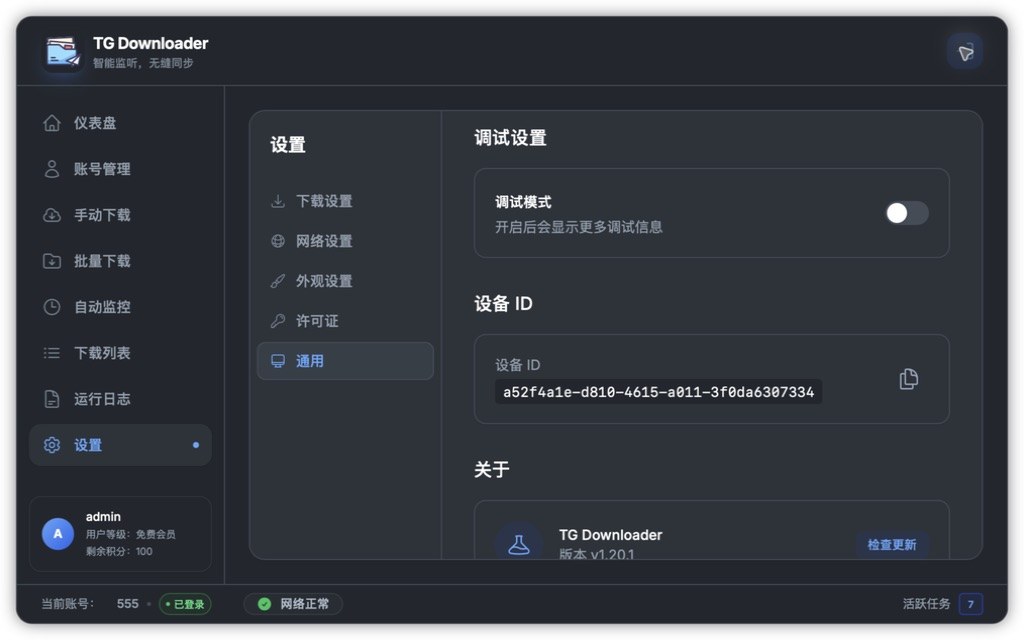Select 设置 in the left sidebar
Viewport: 1024px width, 640px height.
coord(120,445)
